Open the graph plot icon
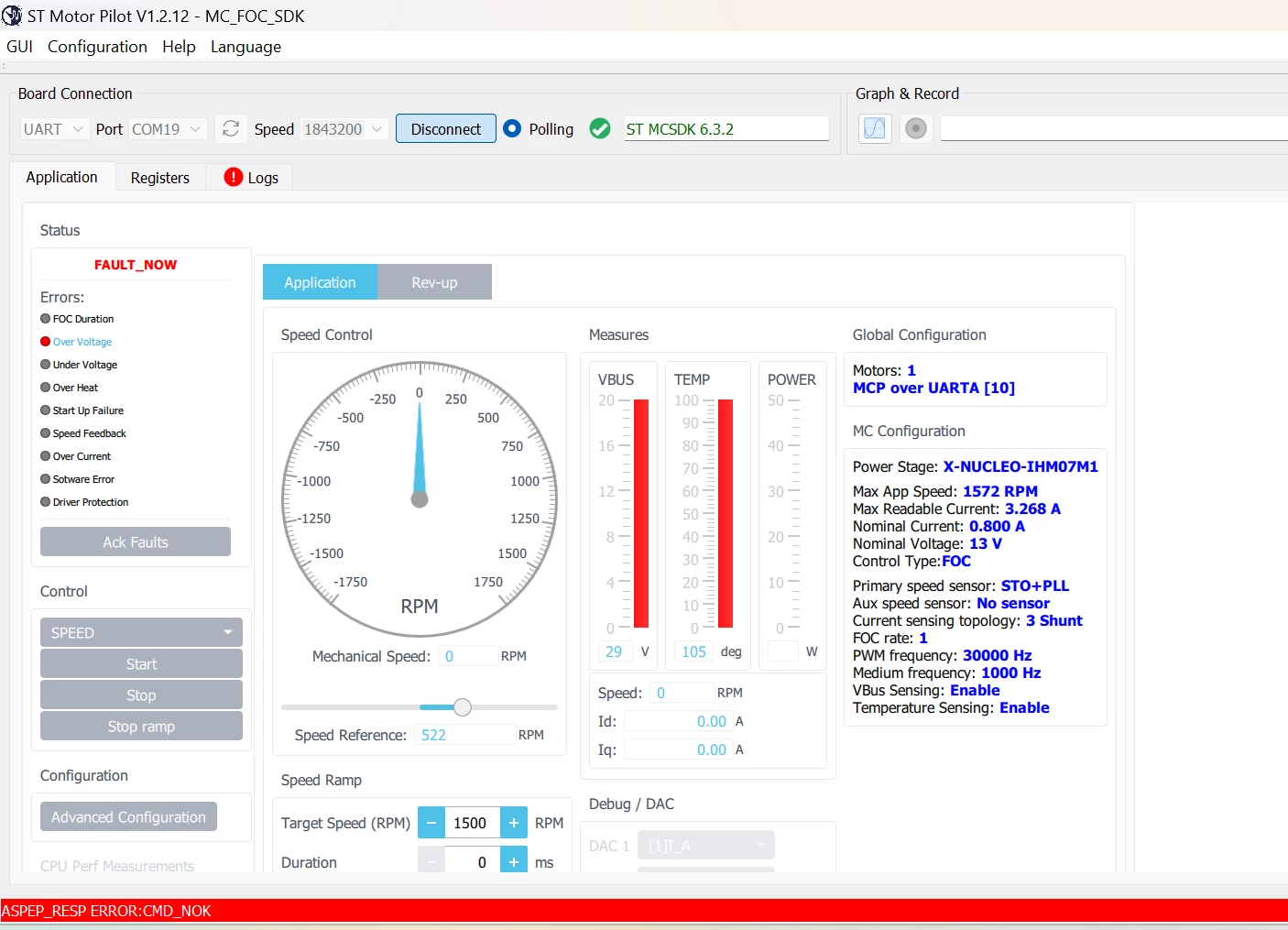The width and height of the screenshot is (1288, 930). (x=875, y=128)
